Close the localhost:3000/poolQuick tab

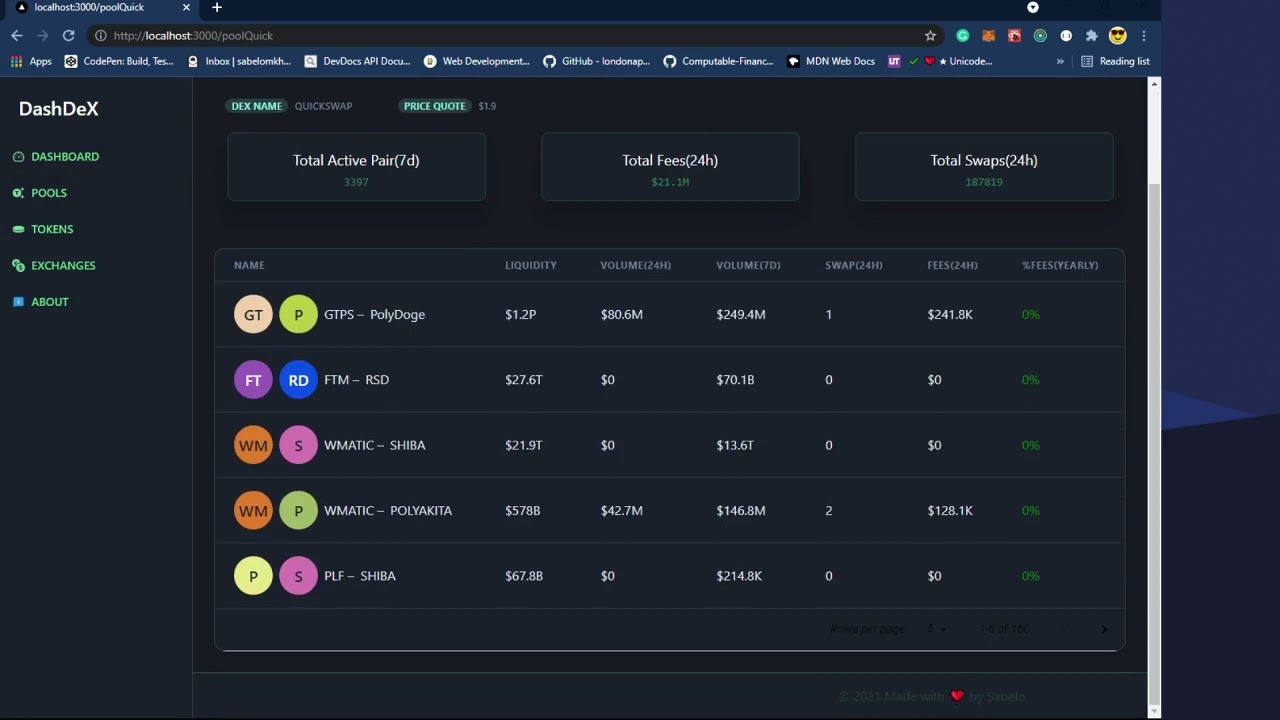click(185, 7)
